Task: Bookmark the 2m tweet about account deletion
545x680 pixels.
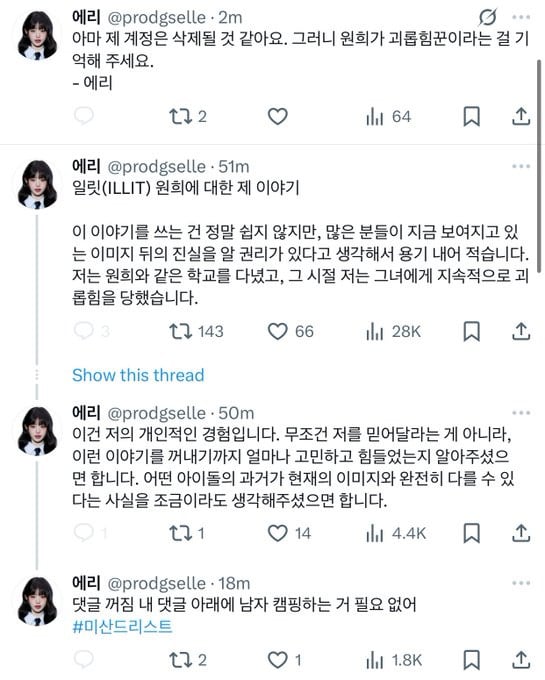Action: [x=472, y=117]
